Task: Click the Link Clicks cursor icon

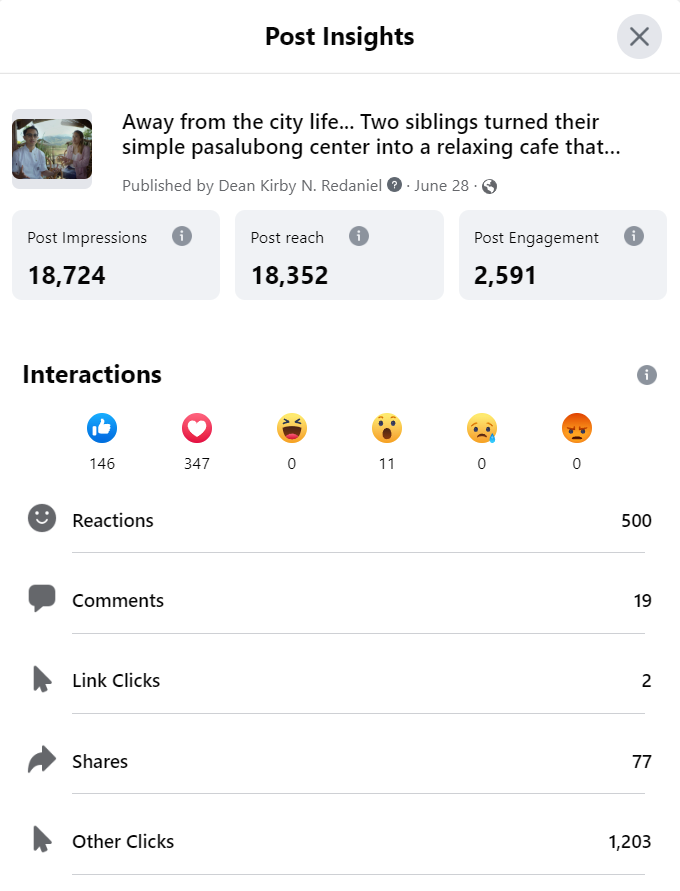Action: [x=41, y=681]
